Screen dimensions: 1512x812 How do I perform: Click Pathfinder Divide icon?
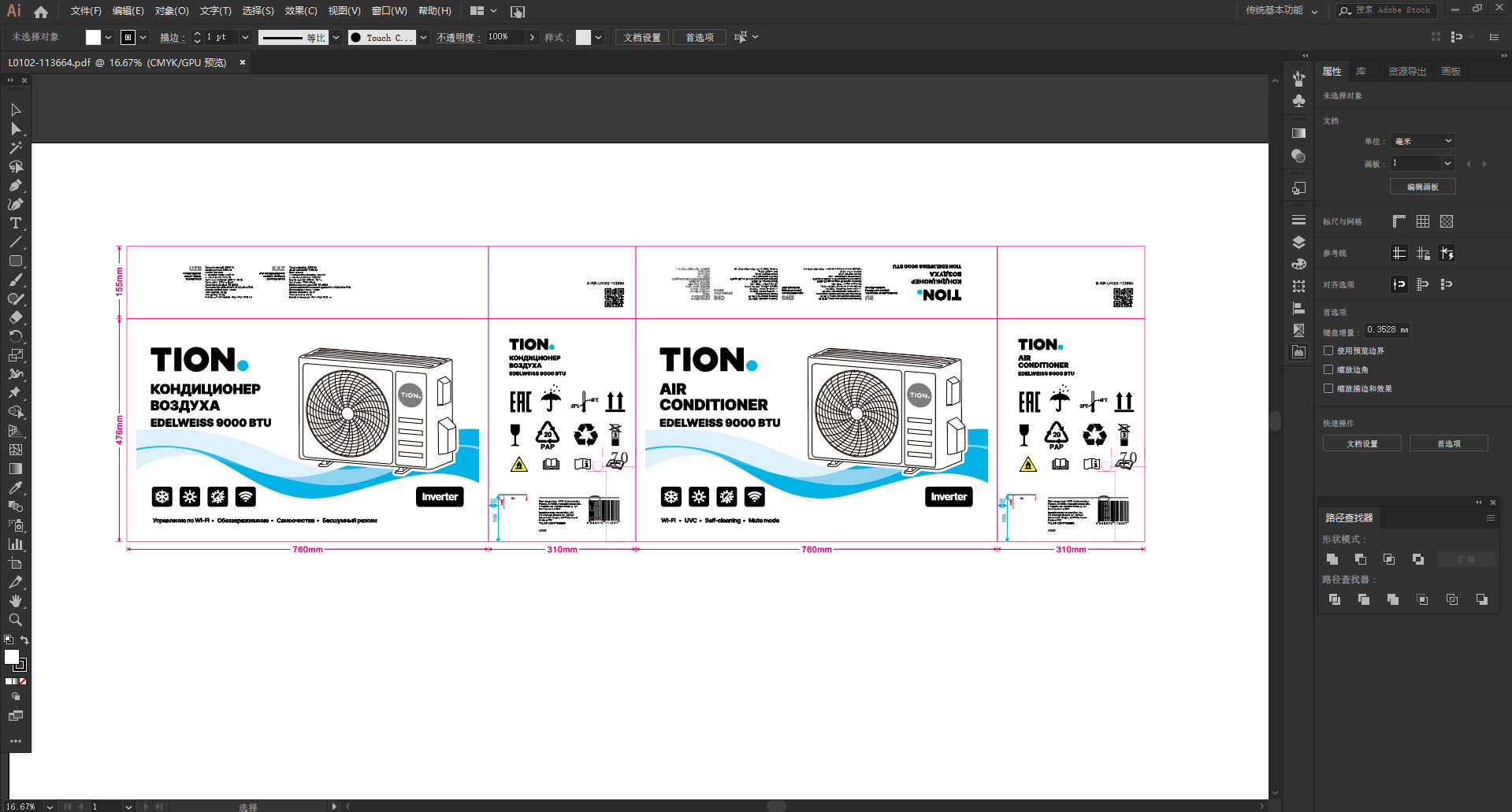1335,599
